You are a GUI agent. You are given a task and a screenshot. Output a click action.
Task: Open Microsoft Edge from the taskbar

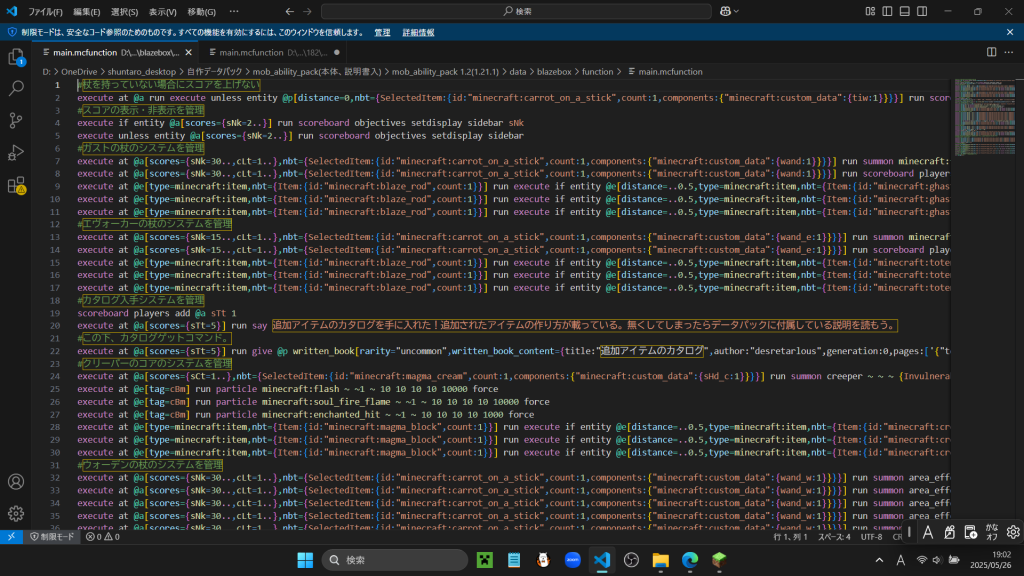tap(690, 560)
